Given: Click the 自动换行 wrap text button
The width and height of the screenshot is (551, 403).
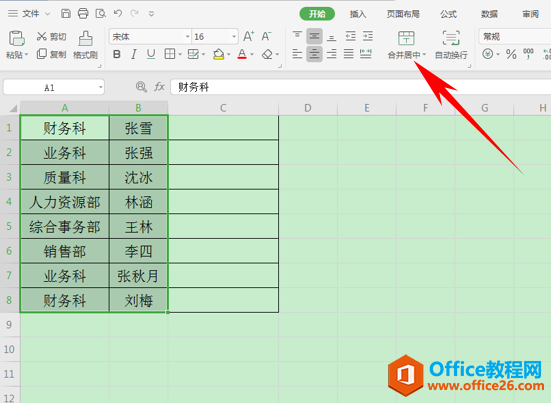Looking at the screenshot, I should [x=451, y=45].
